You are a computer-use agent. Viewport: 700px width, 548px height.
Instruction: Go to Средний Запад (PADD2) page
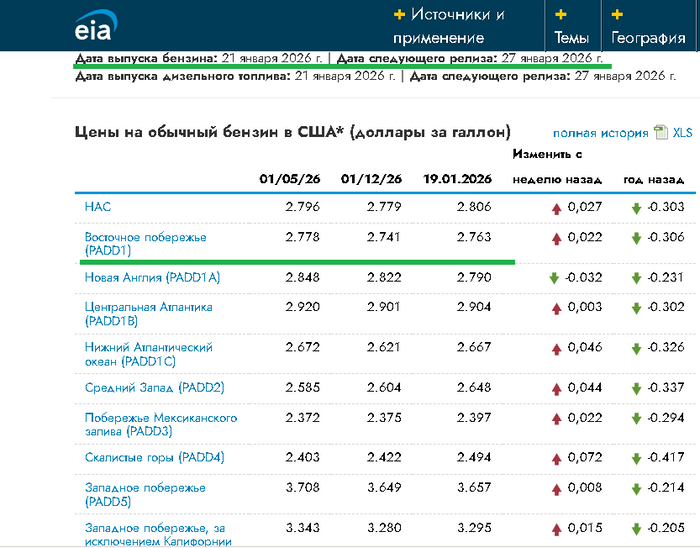pyautogui.click(x=154, y=387)
